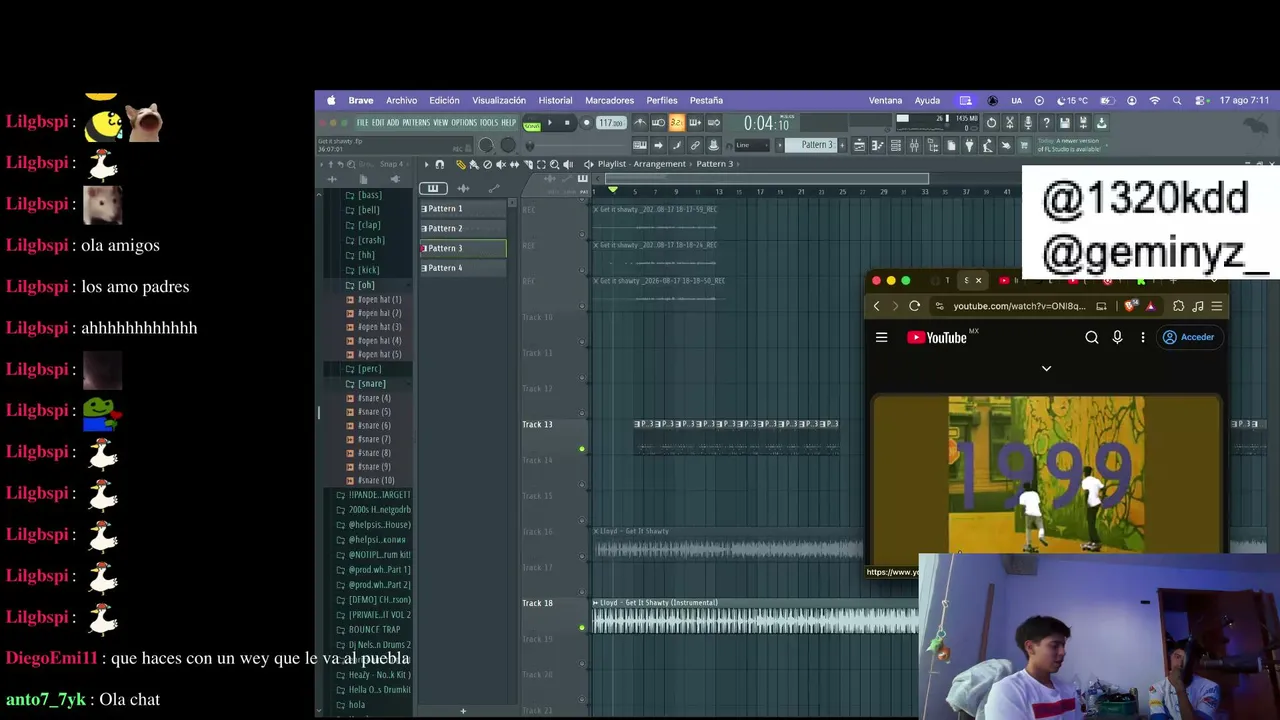This screenshot has width=1280, height=720.
Task: Select the Zoom tool in Playlist
Action: pyautogui.click(x=555, y=164)
